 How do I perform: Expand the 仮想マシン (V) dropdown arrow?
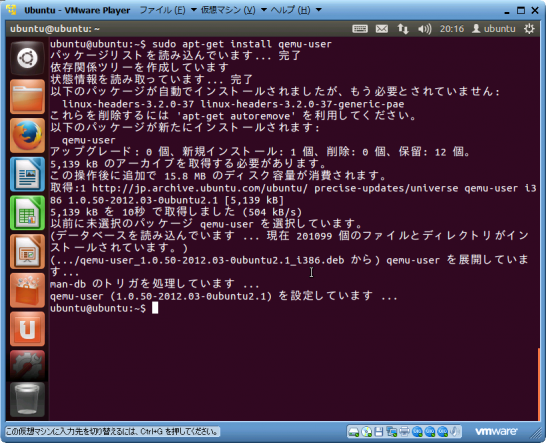click(264, 10)
